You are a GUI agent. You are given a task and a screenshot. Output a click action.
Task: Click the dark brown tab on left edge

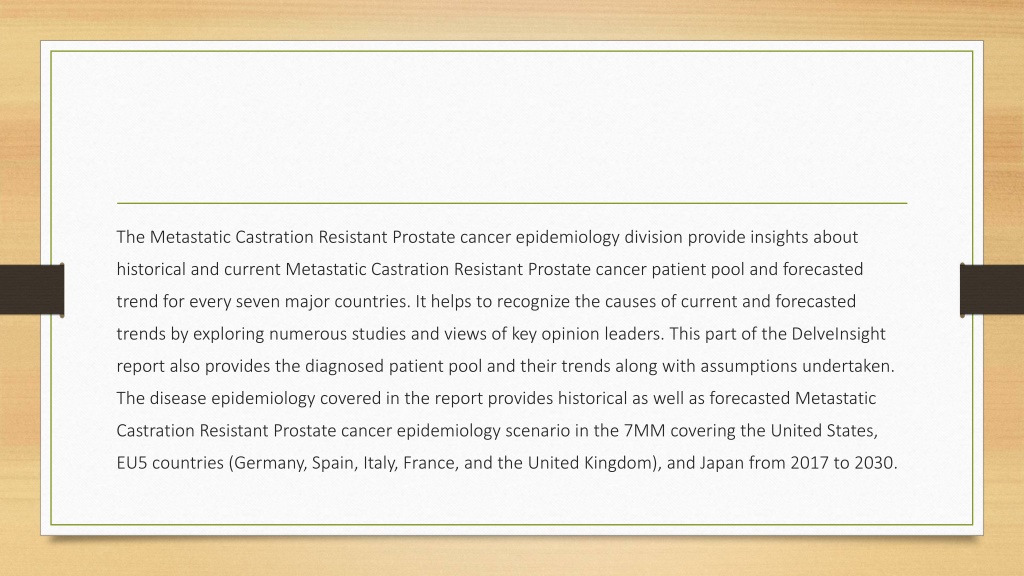(x=32, y=290)
